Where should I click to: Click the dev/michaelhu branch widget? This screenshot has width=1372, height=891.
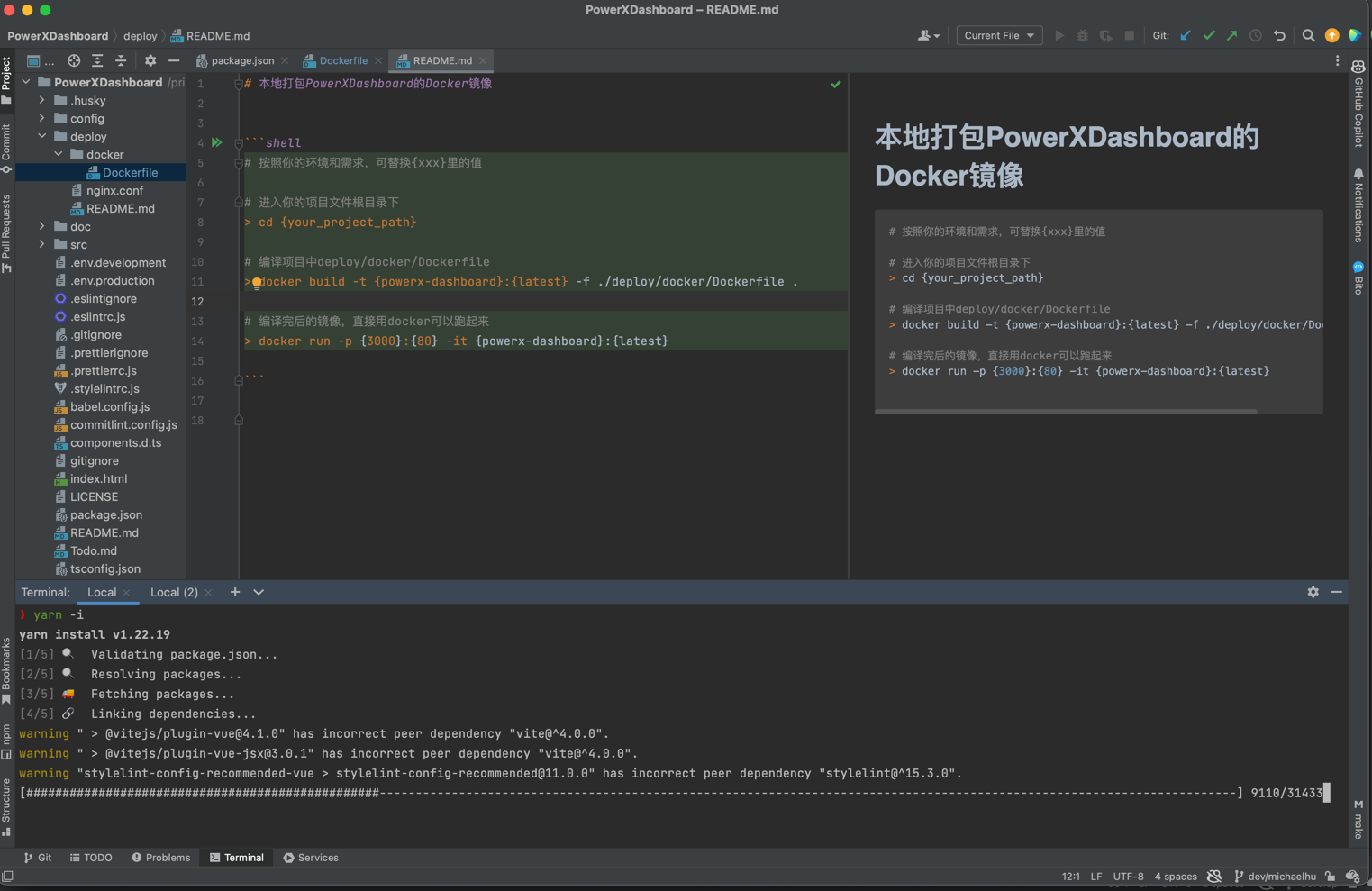pyautogui.click(x=1275, y=876)
